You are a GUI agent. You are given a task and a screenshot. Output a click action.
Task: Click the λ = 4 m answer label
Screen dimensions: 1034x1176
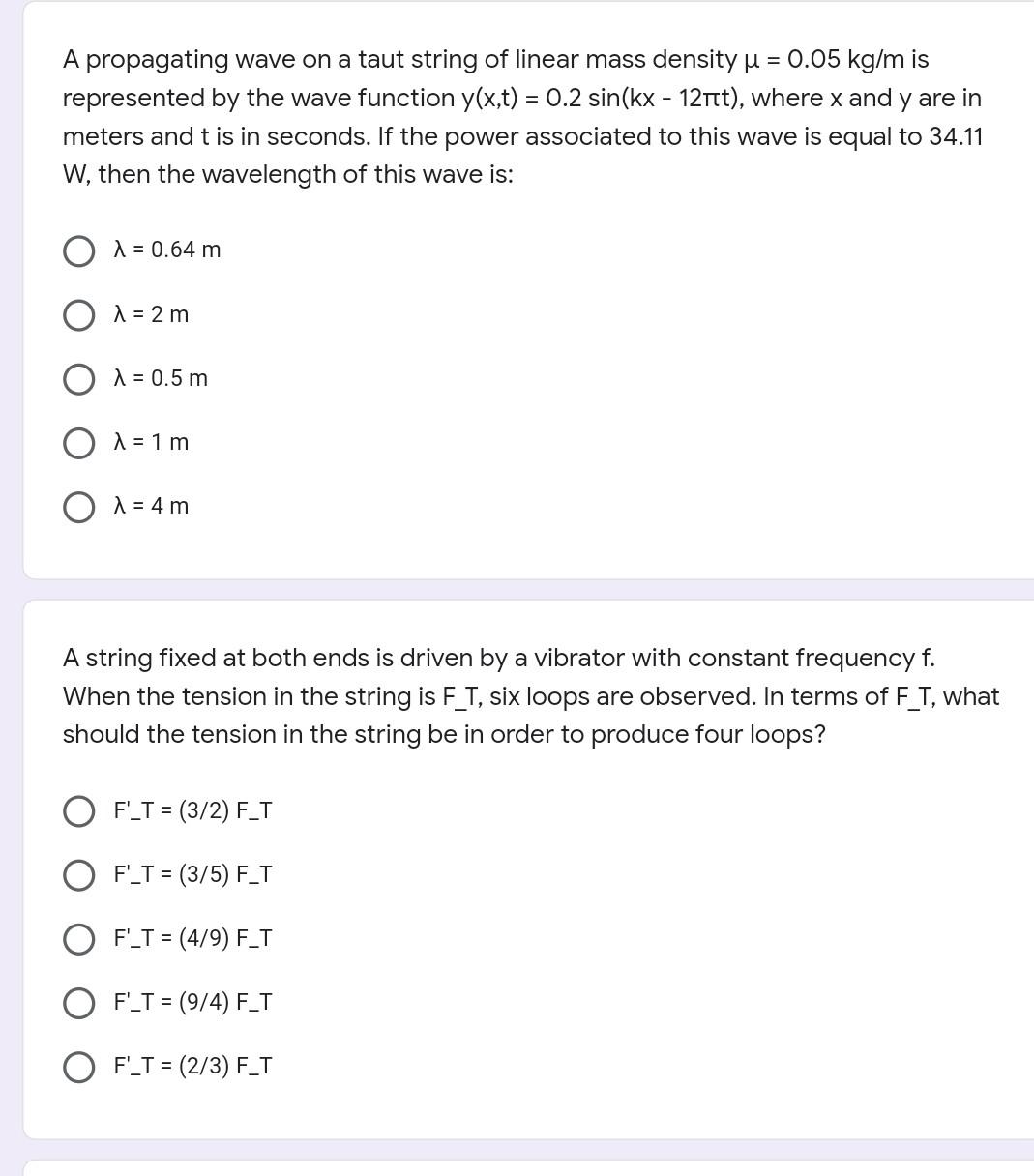click(x=151, y=505)
